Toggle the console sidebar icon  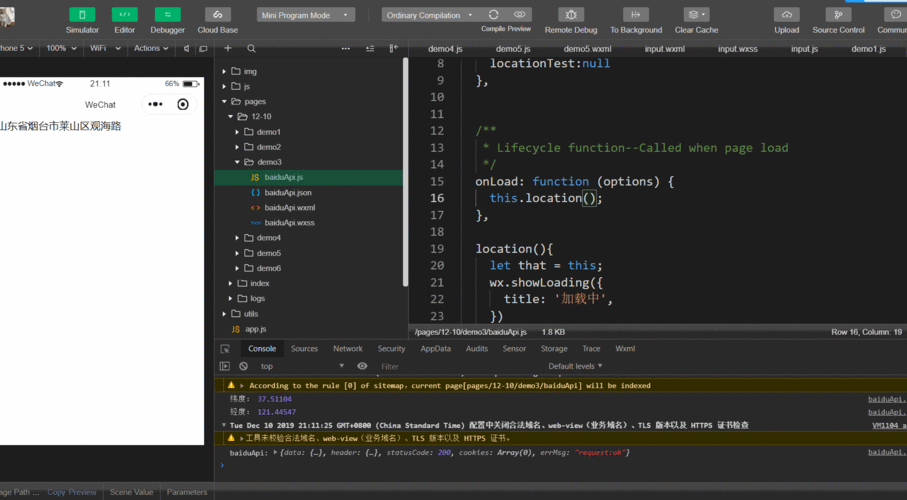[225, 366]
